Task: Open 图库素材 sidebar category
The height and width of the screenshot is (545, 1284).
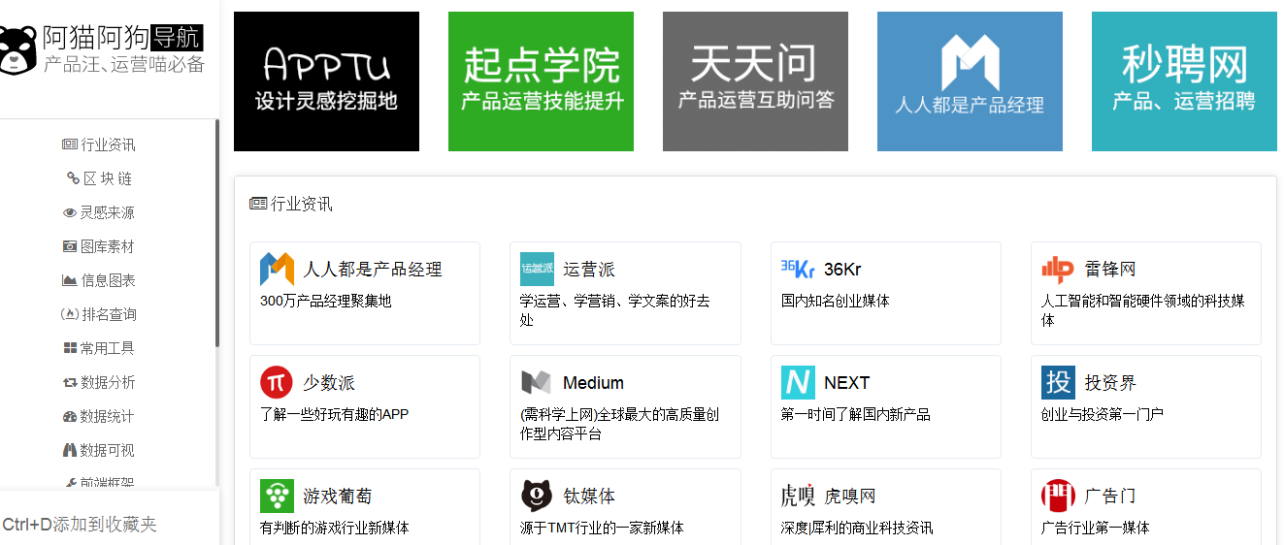Action: click(x=99, y=247)
